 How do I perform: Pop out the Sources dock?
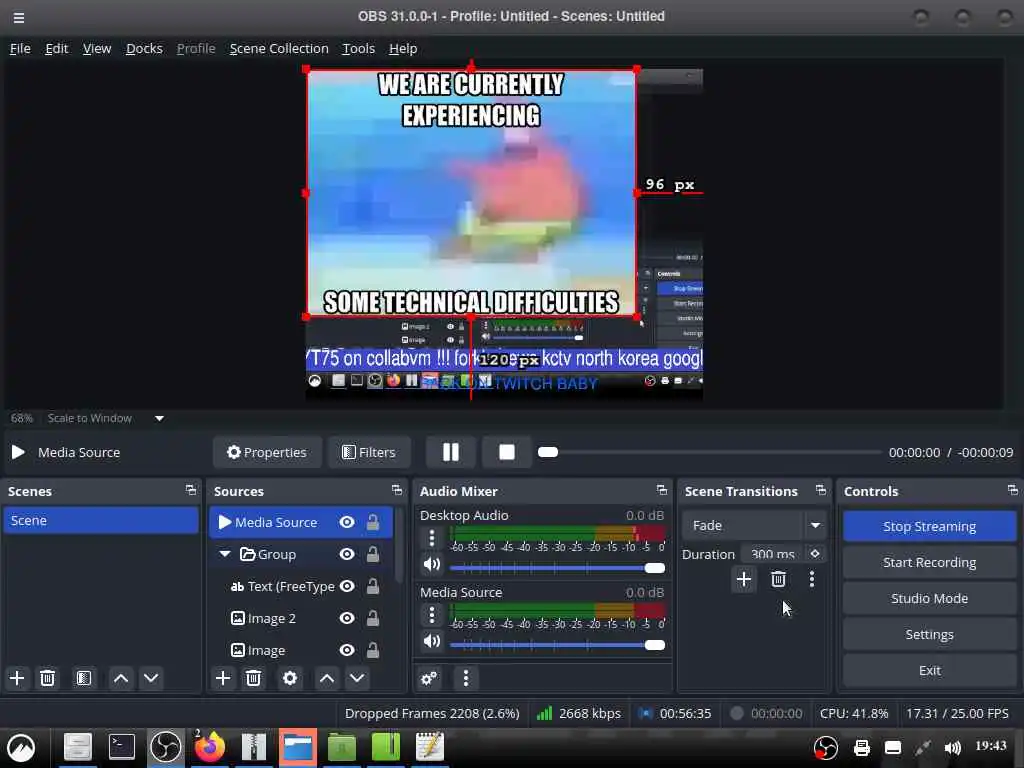click(396, 490)
